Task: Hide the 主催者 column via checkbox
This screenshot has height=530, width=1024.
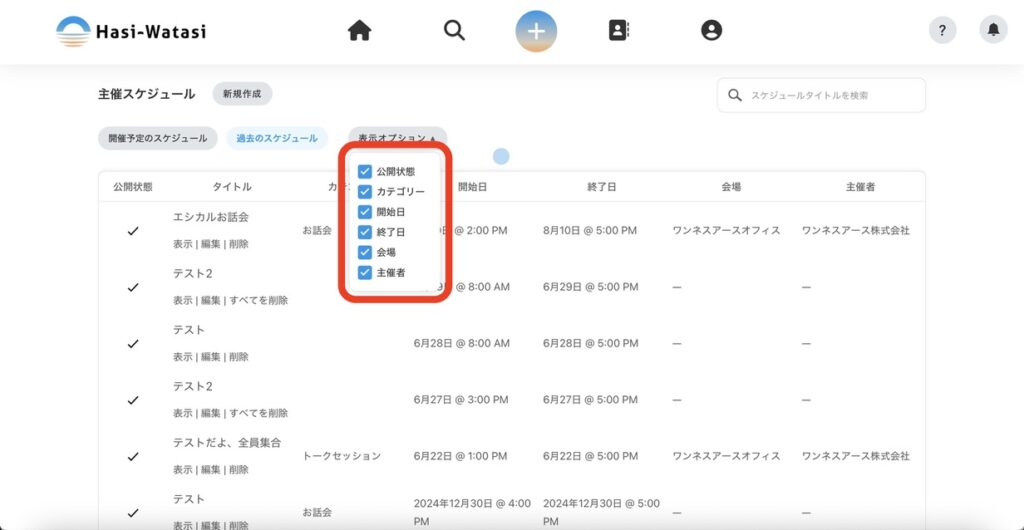Action: pyautogui.click(x=365, y=272)
